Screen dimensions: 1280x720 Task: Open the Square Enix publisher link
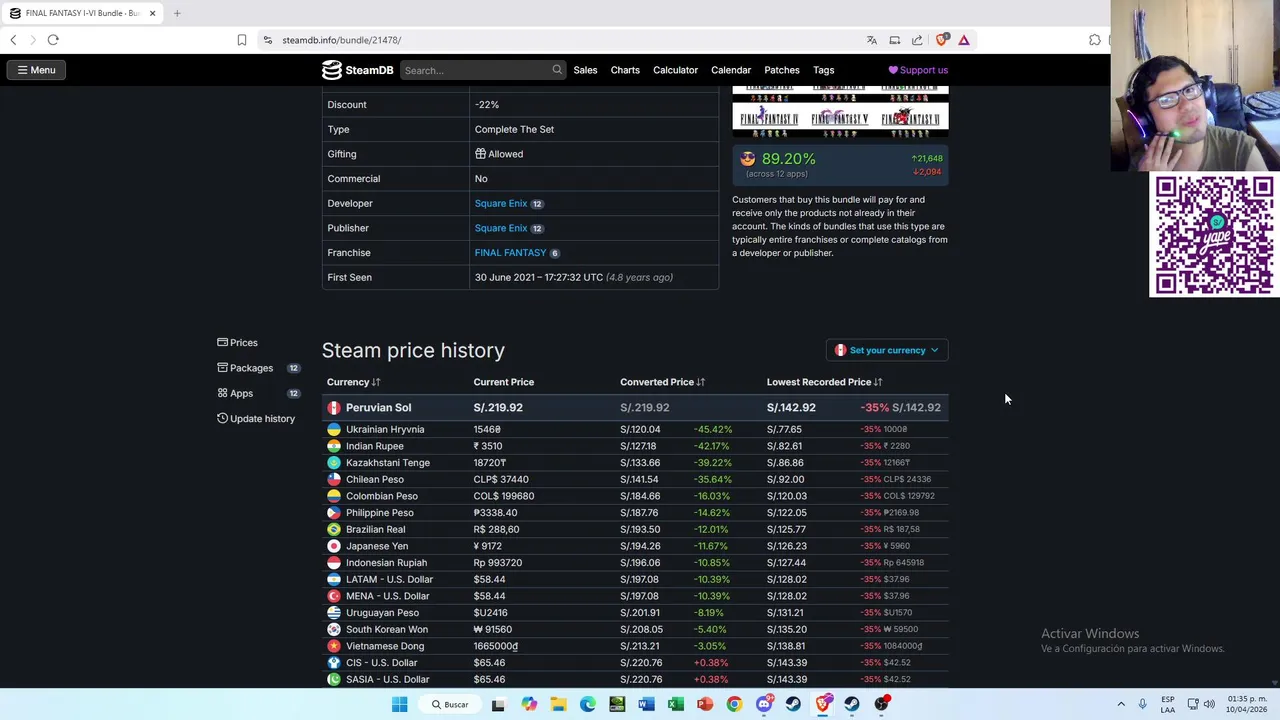[500, 228]
